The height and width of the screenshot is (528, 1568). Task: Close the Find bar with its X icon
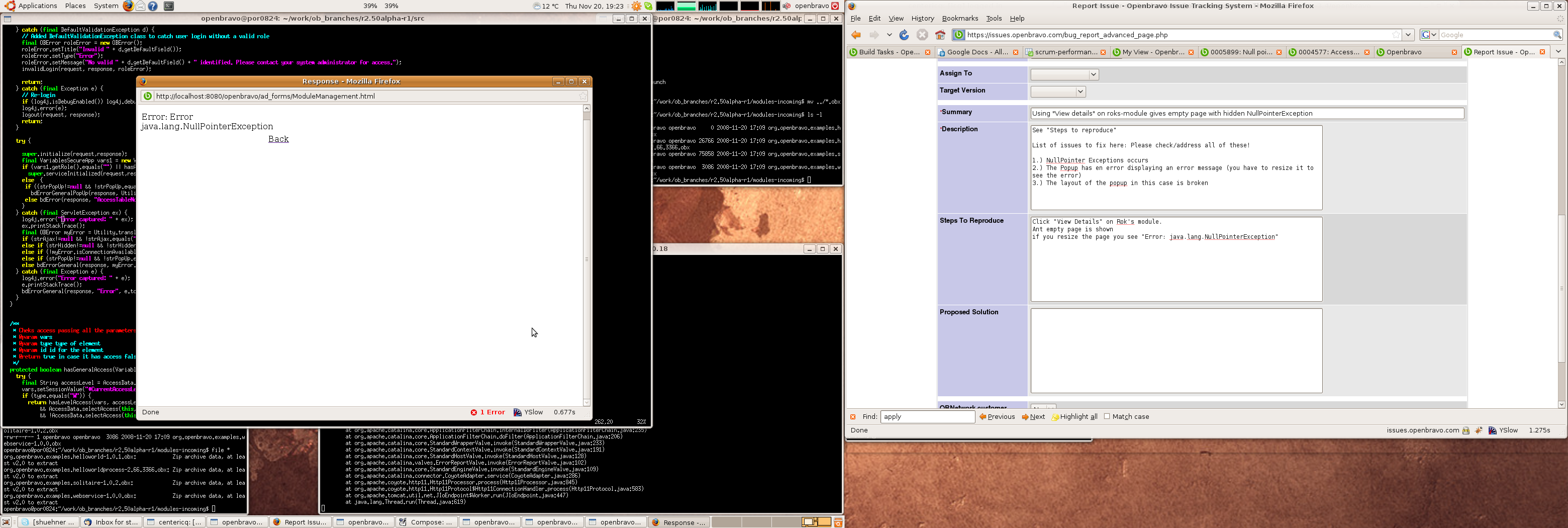pos(853,417)
